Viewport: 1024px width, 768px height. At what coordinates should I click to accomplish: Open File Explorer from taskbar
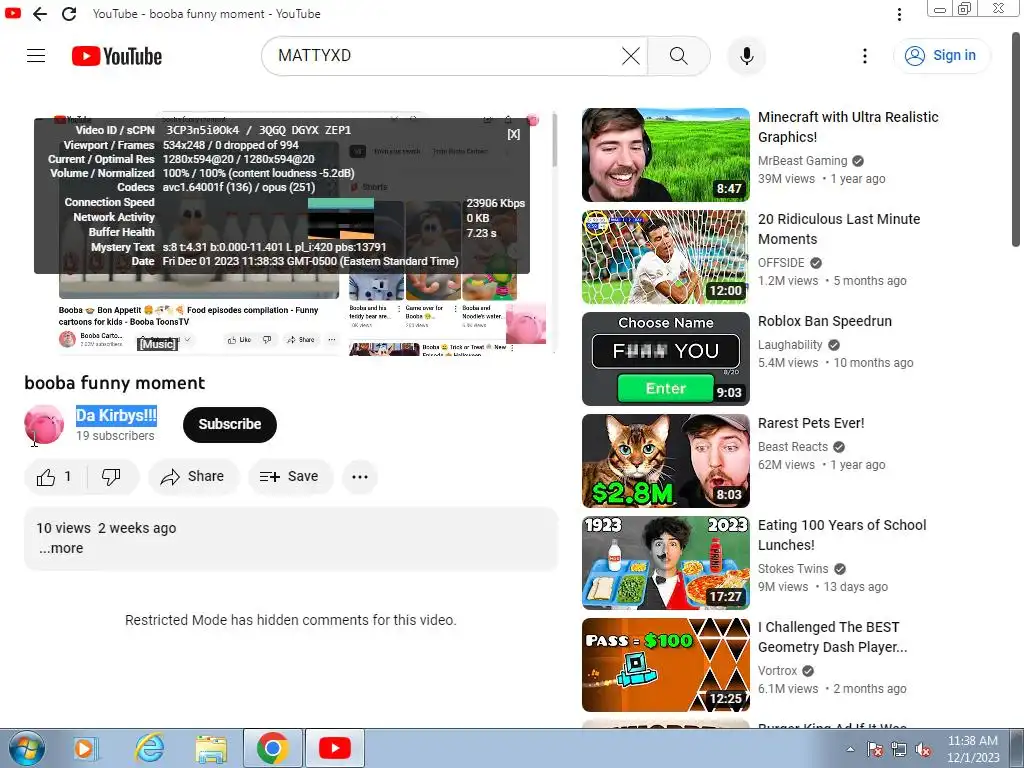[212, 748]
